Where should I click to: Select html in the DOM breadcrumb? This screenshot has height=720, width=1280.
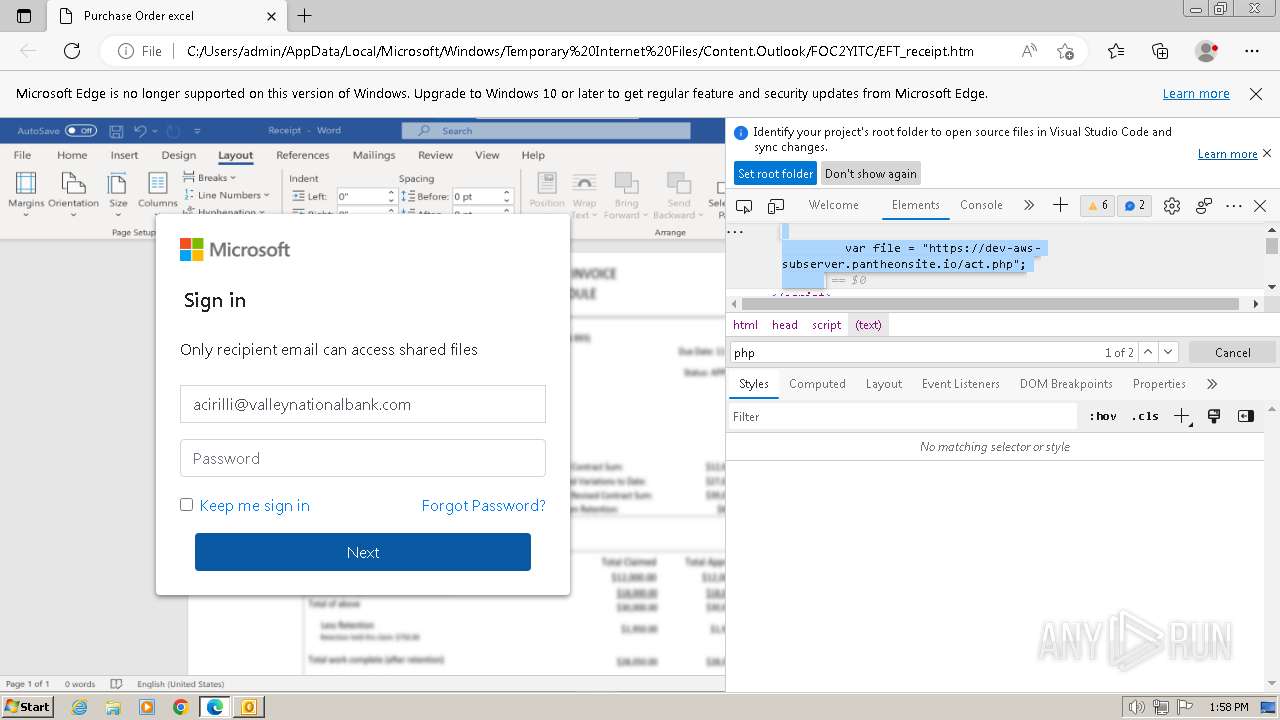(745, 325)
